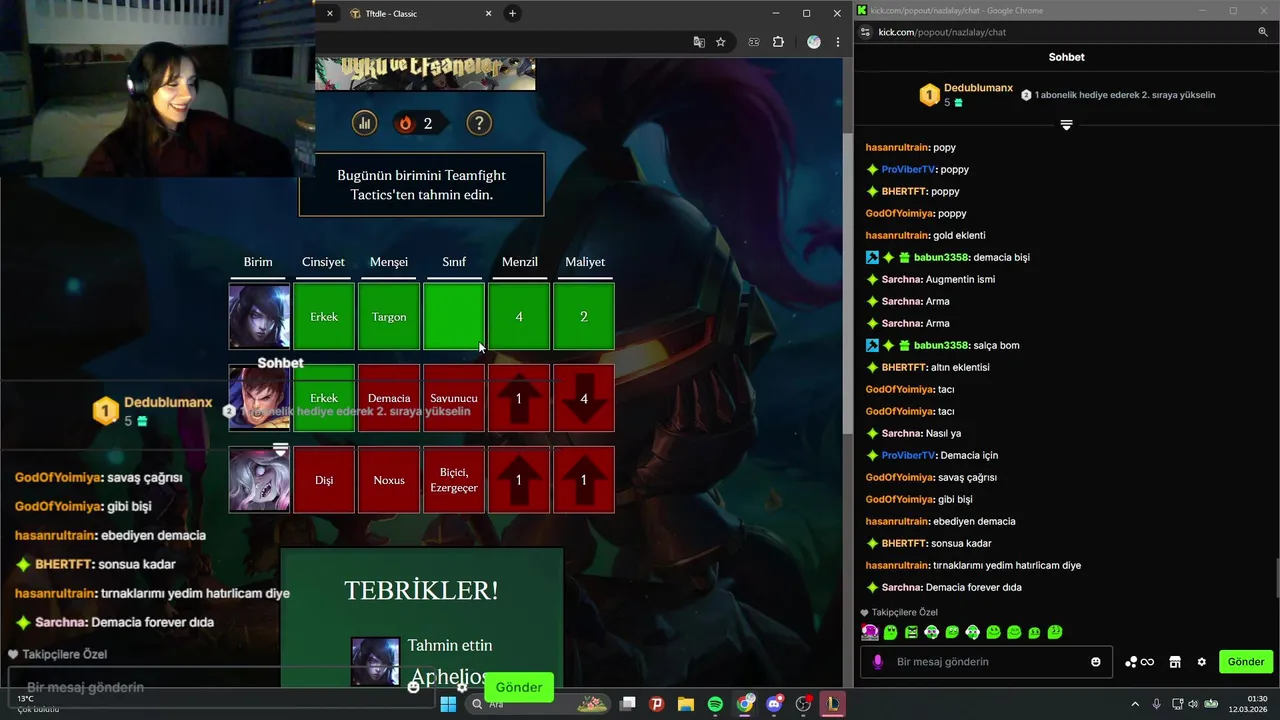Viewport: 1280px width, 720px height.
Task: Click hasanrultrain username on popy message
Action: click(x=897, y=147)
